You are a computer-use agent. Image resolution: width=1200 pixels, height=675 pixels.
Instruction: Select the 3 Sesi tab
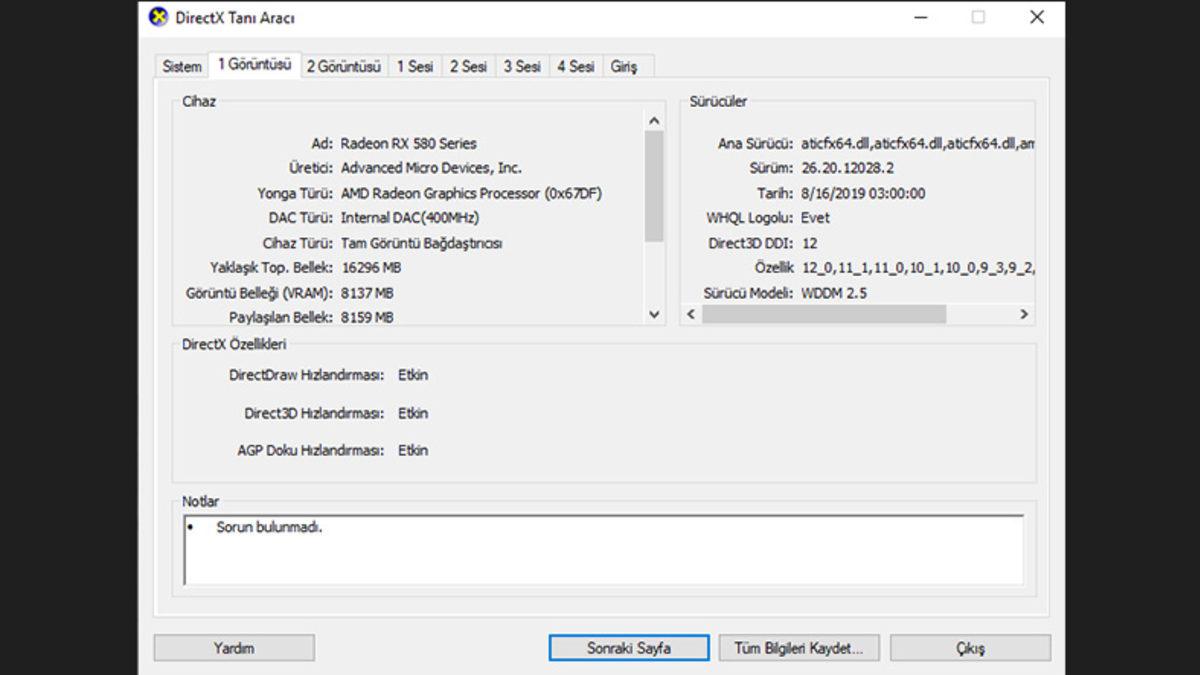click(x=522, y=67)
